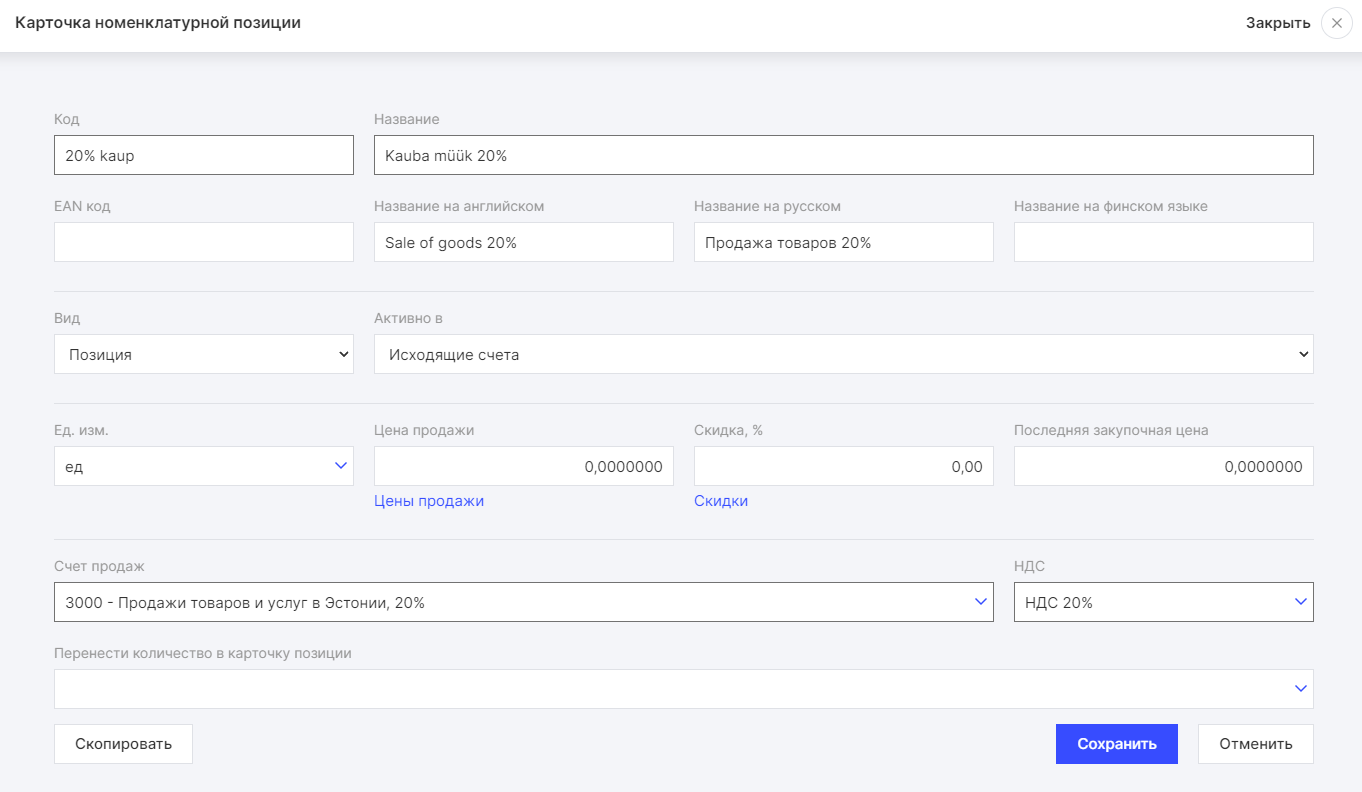Click the Название field Kauba müük 20%
This screenshot has width=1362, height=792.
(x=843, y=155)
